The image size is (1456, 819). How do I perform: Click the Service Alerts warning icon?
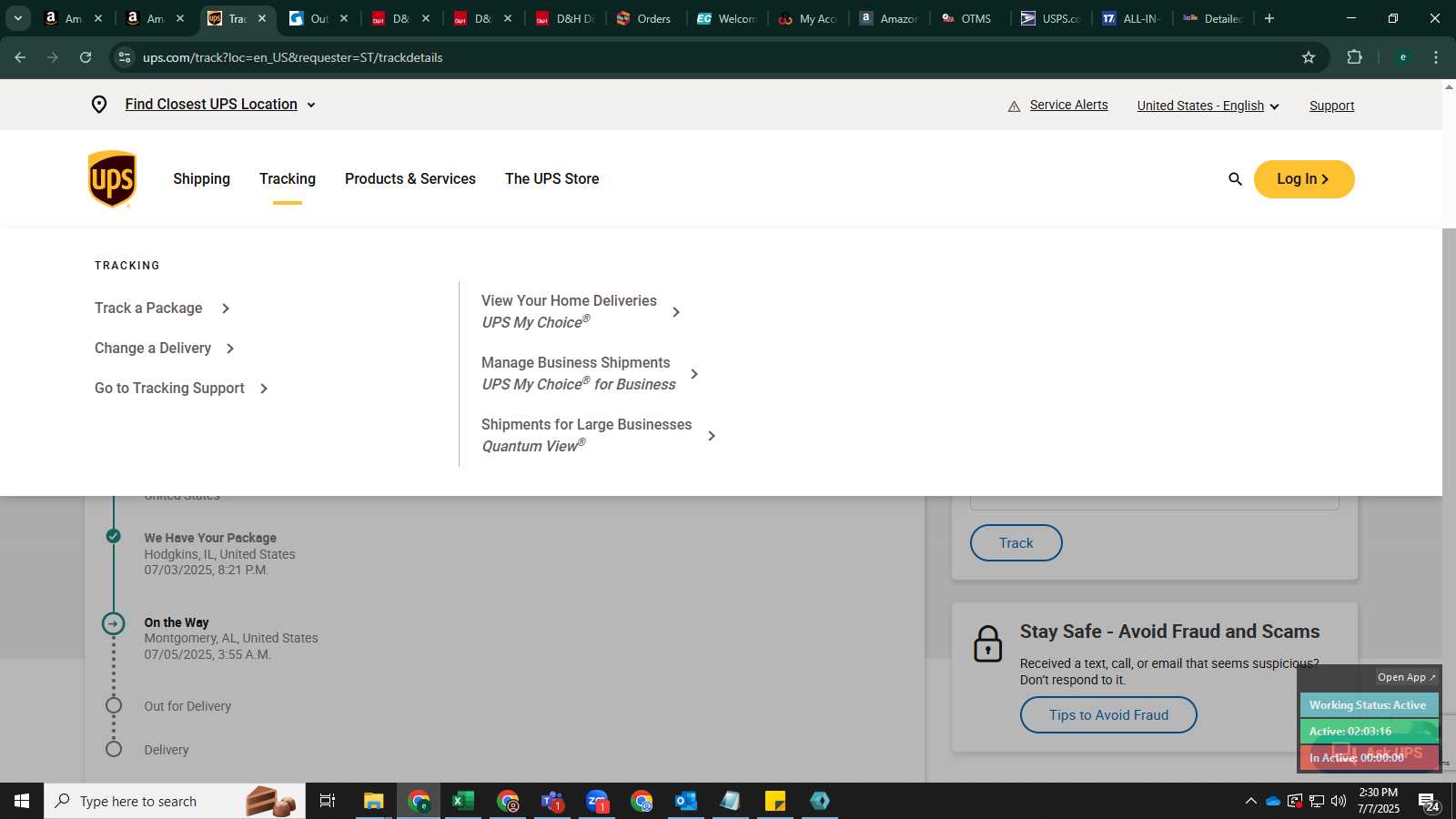pyautogui.click(x=1014, y=106)
